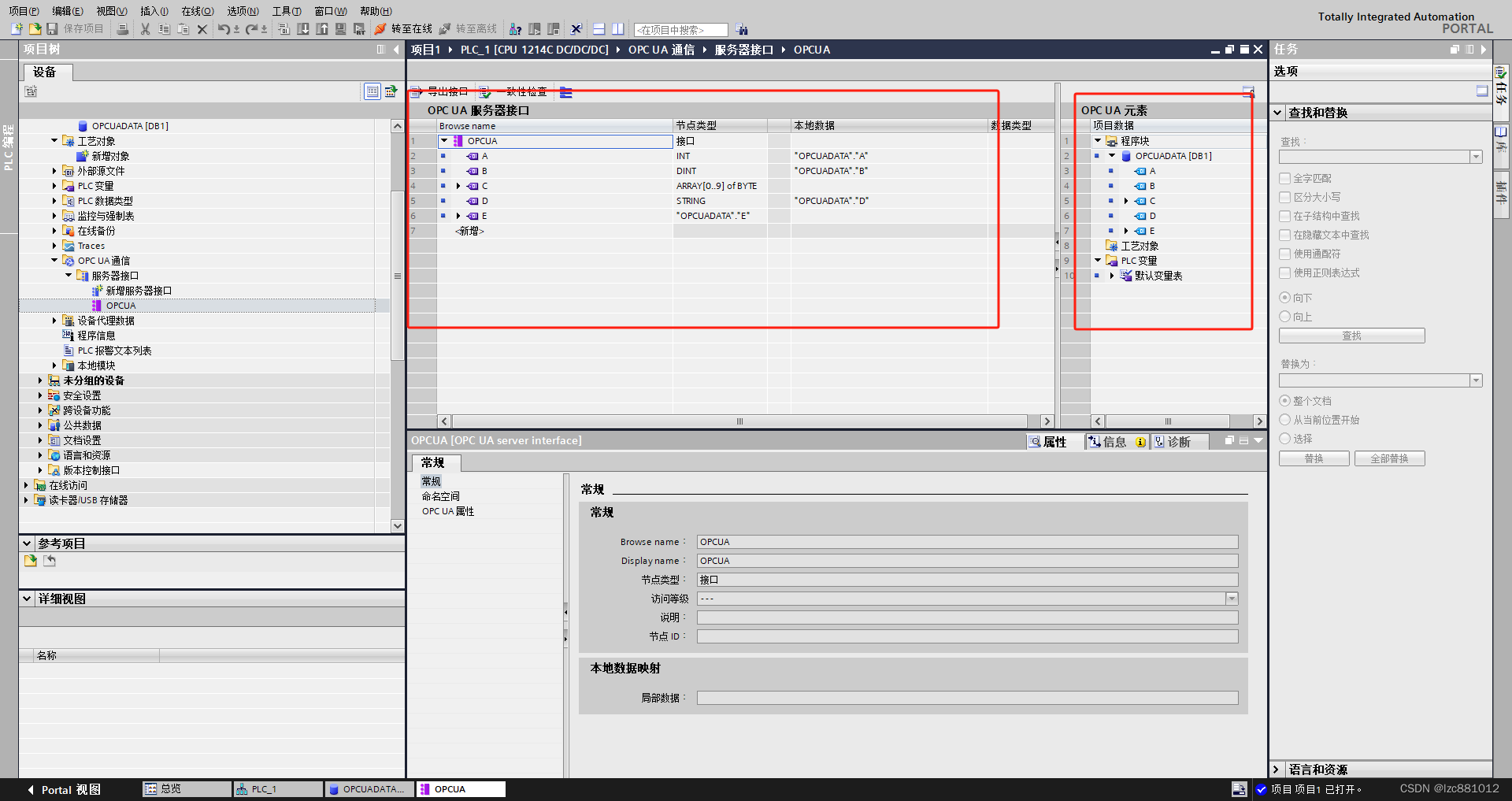
Task: Click the 导出接口 export interface button
Action: click(439, 92)
